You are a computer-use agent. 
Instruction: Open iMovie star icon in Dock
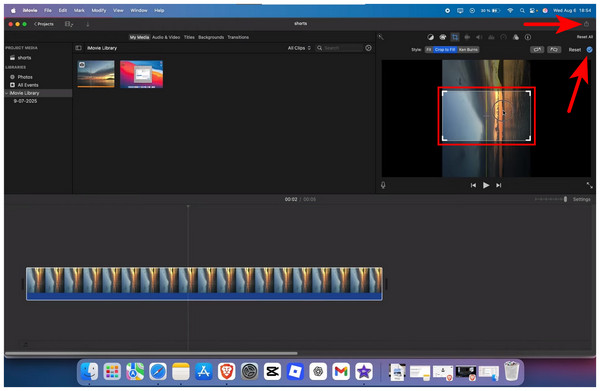[x=364, y=371]
